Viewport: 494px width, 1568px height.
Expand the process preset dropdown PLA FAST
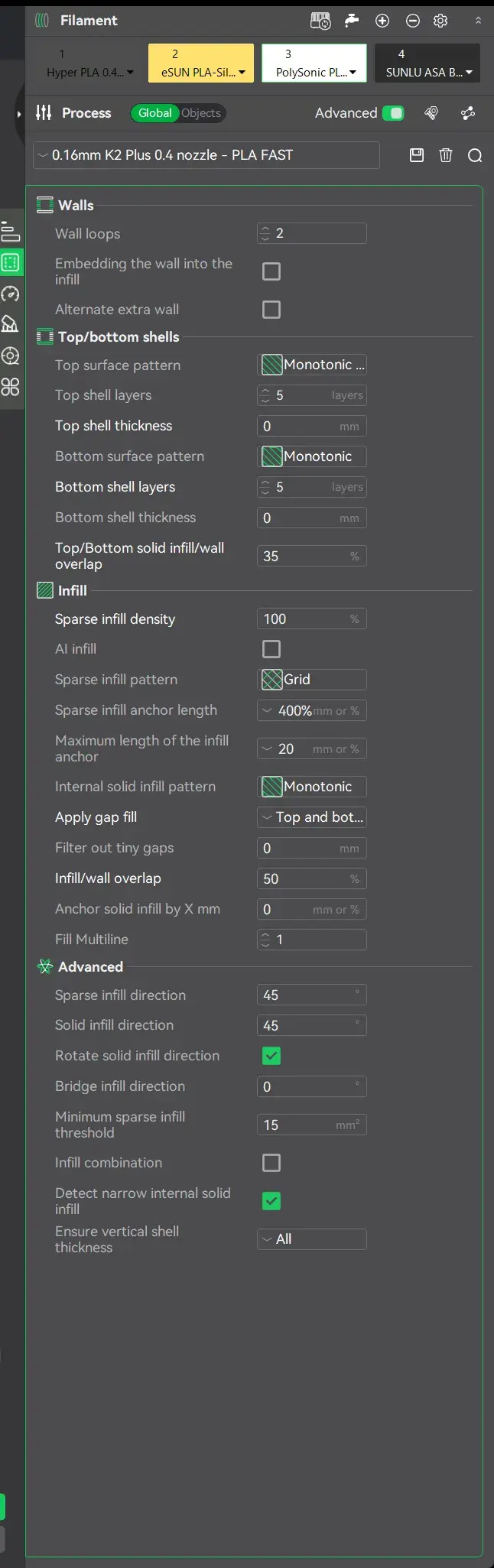point(206,155)
